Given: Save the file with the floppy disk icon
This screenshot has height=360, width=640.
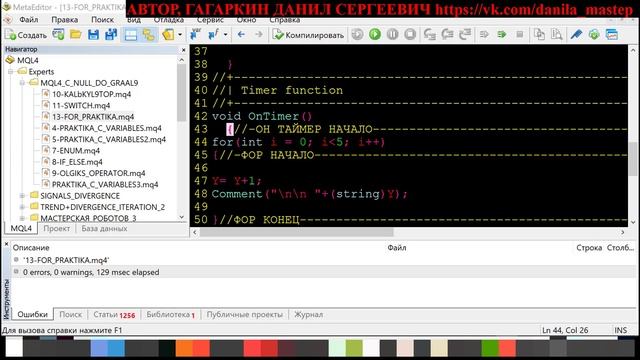Looking at the screenshot, I should coord(93,35).
